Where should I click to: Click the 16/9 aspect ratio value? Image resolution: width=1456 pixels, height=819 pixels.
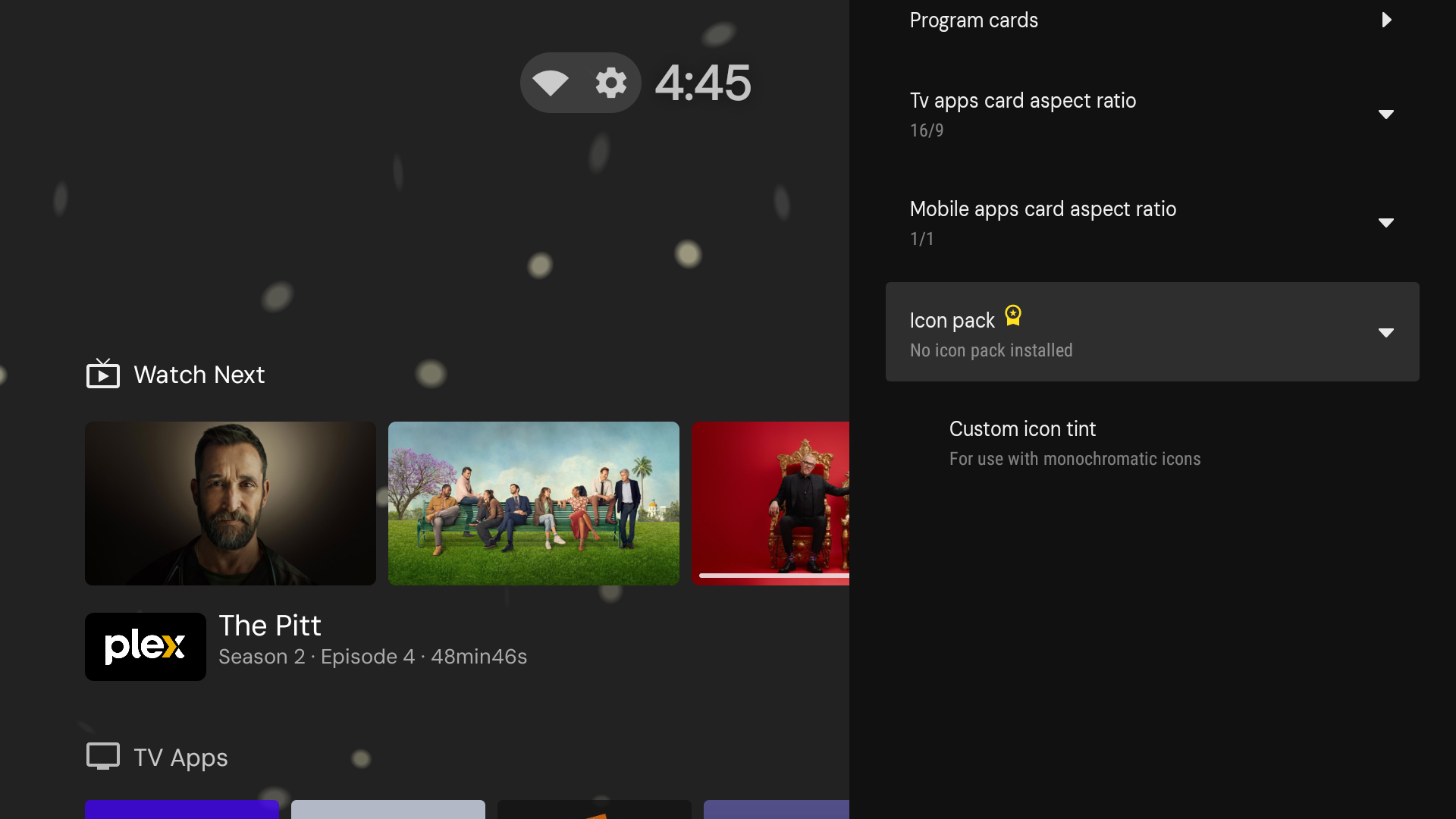click(x=927, y=130)
